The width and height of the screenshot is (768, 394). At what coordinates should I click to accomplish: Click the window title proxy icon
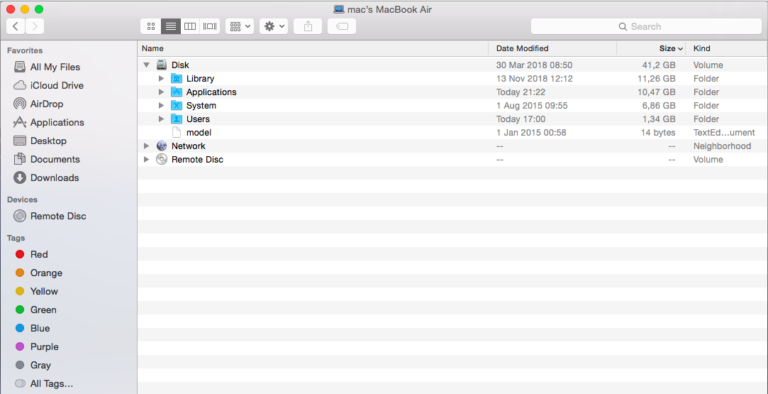(338, 9)
